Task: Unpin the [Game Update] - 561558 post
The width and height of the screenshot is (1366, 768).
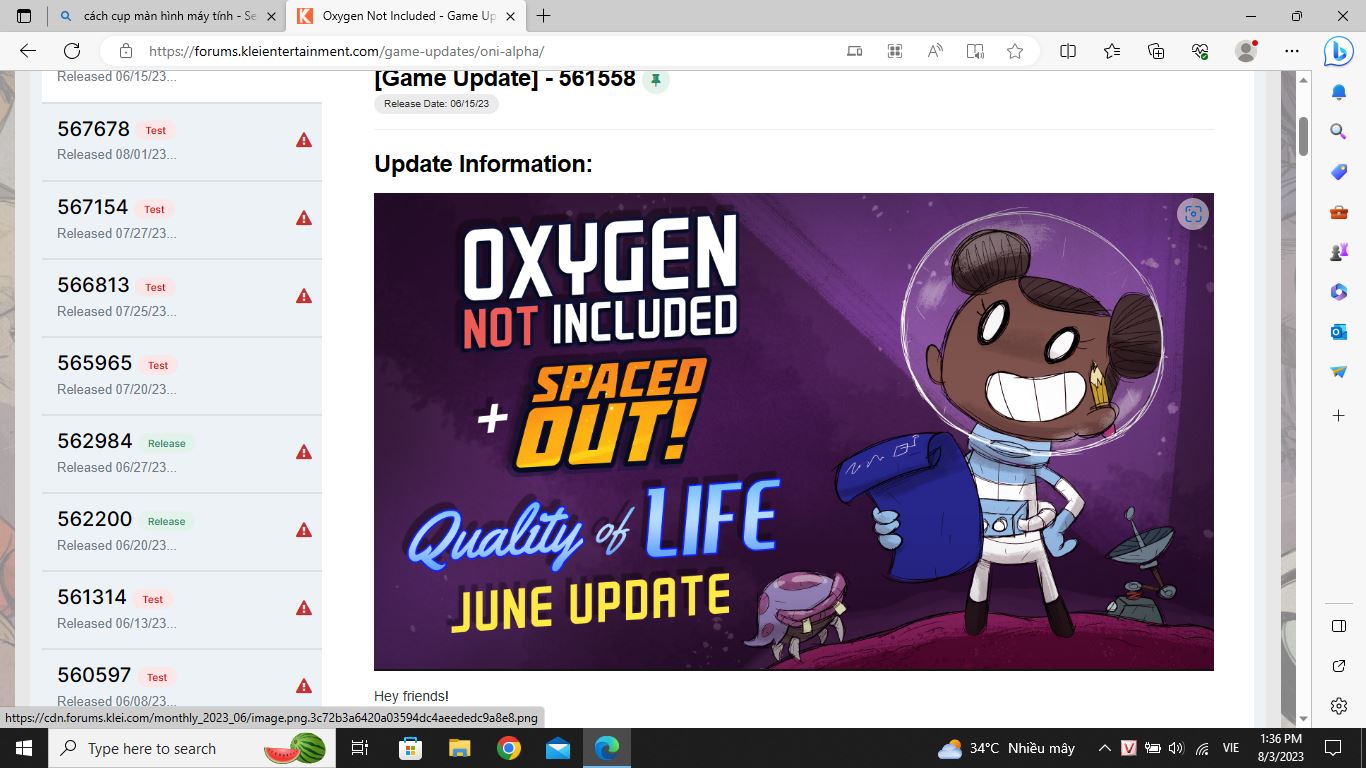Action: [x=656, y=78]
